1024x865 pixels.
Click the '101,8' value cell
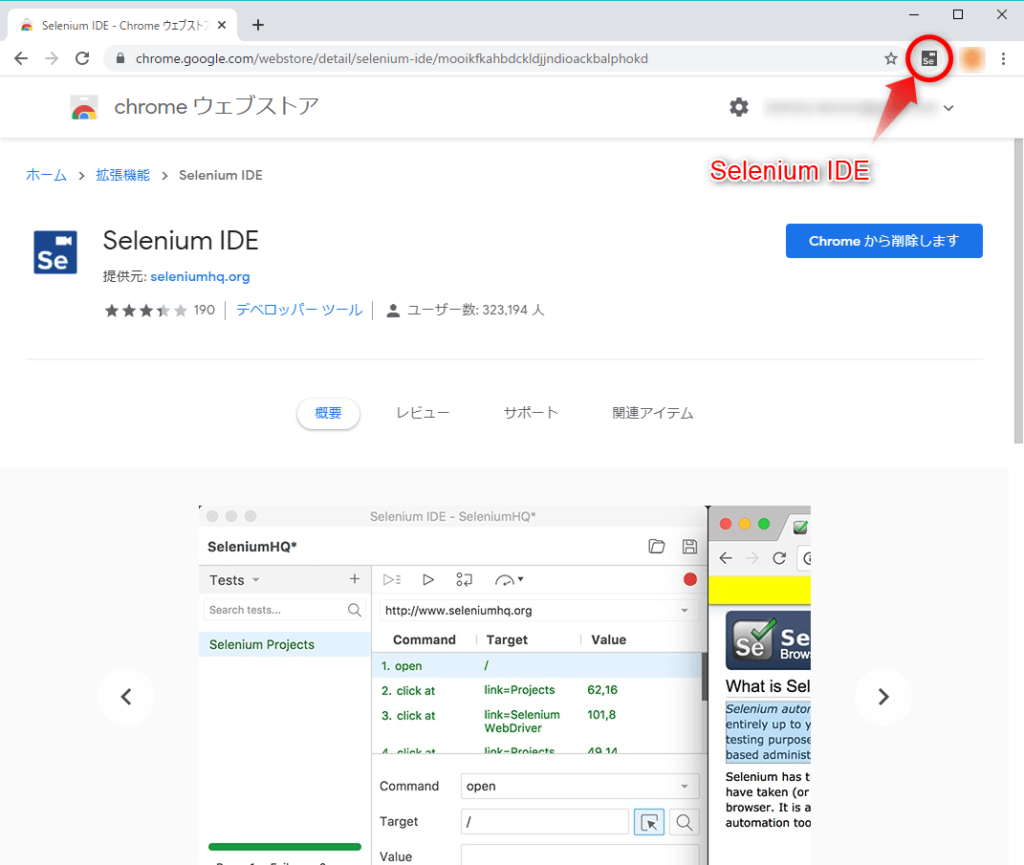601,715
